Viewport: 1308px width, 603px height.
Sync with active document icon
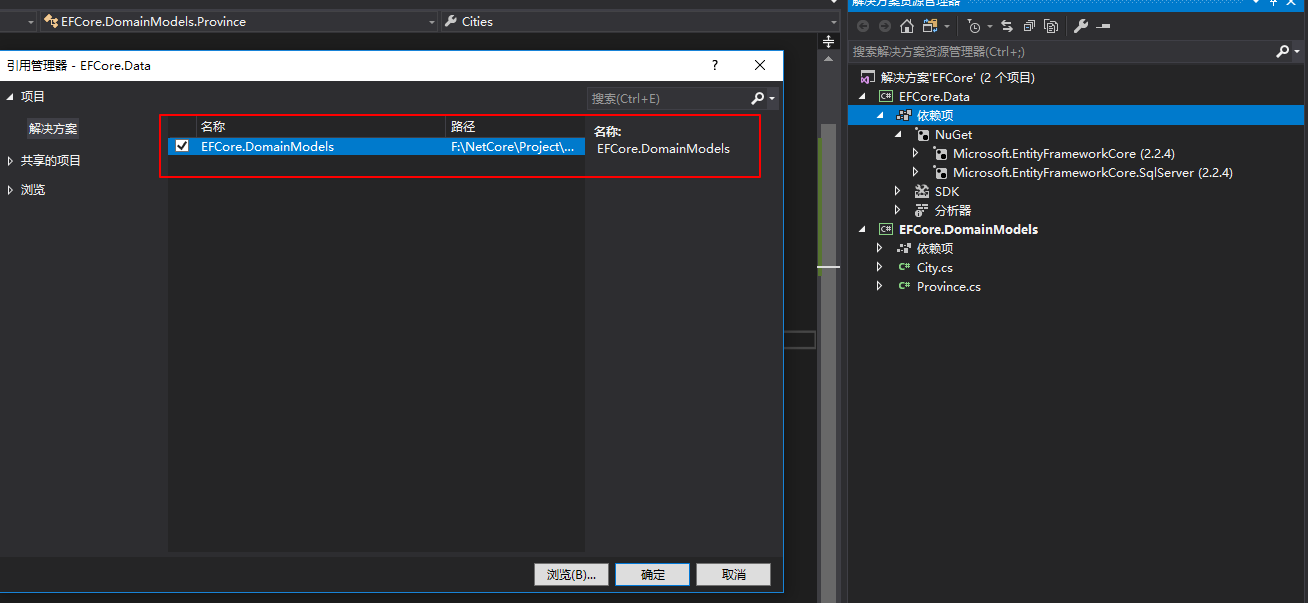[1007, 26]
